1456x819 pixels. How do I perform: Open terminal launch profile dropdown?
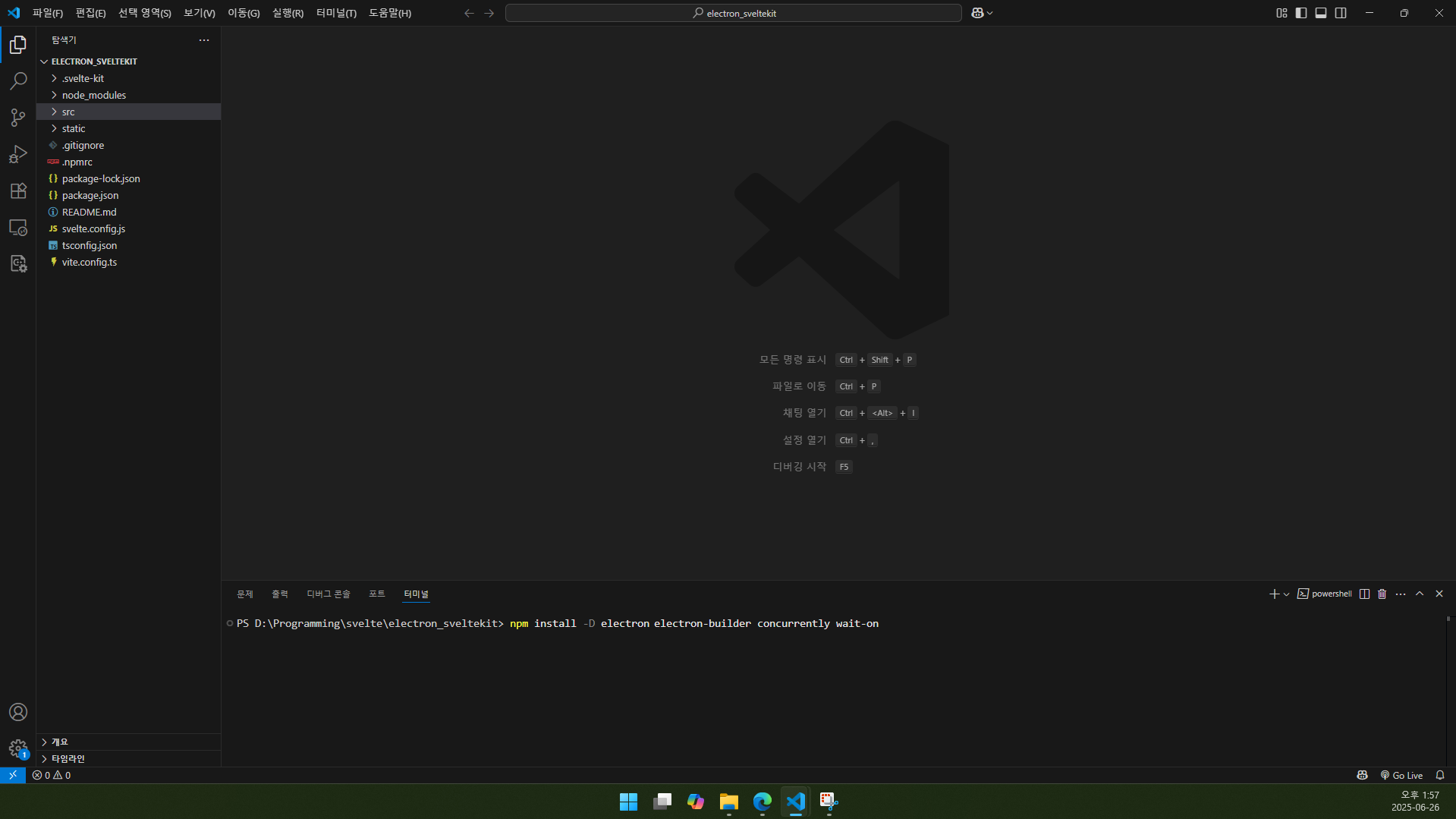1286,594
